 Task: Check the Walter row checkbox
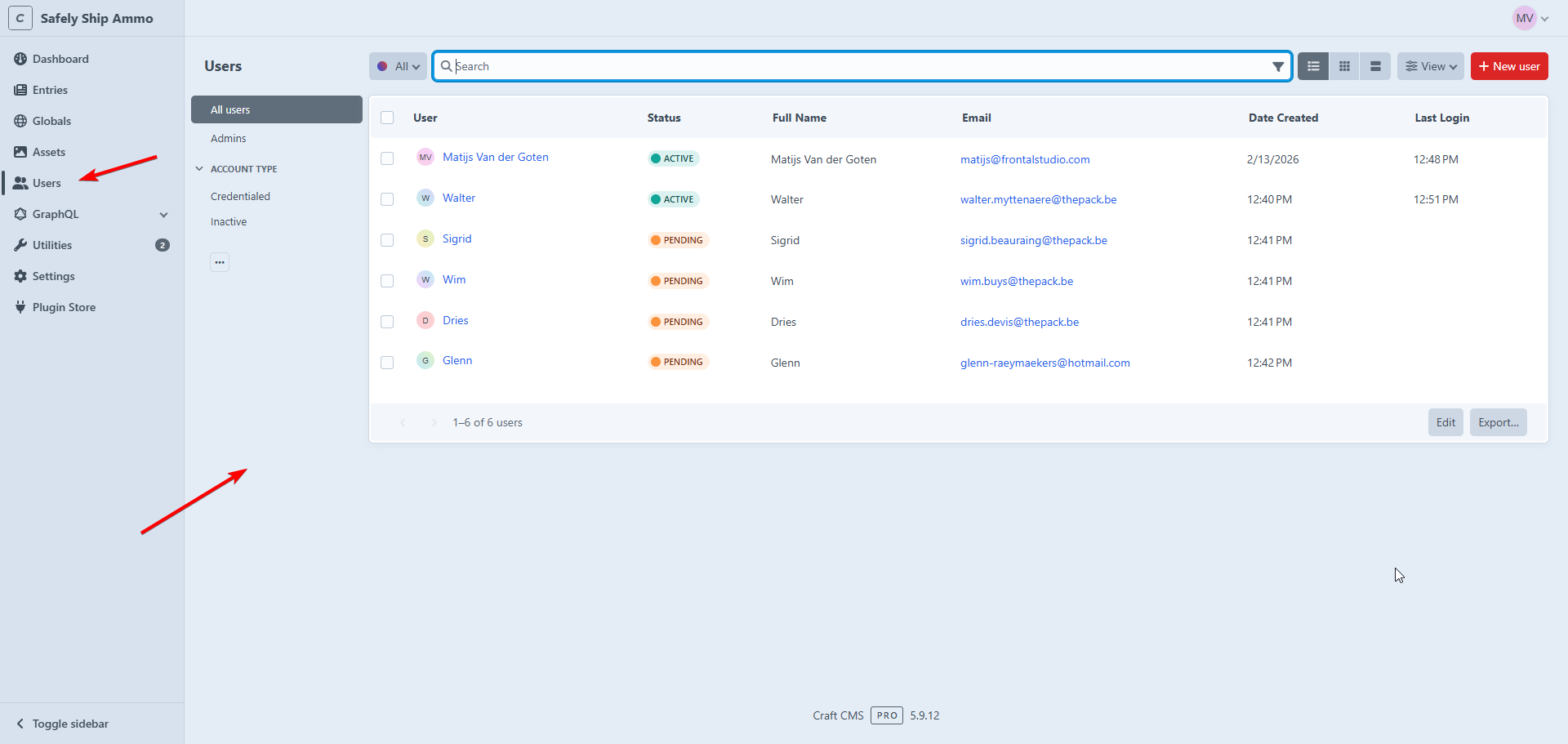387,199
